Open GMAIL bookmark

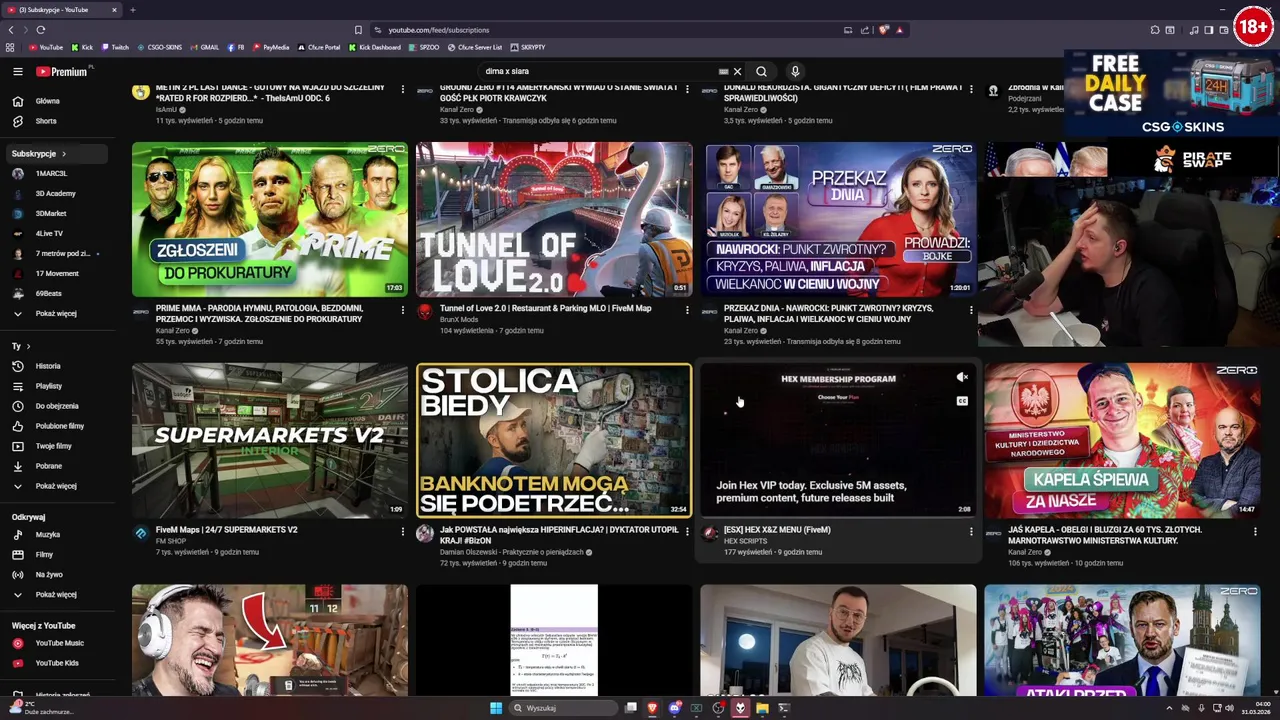coord(204,47)
